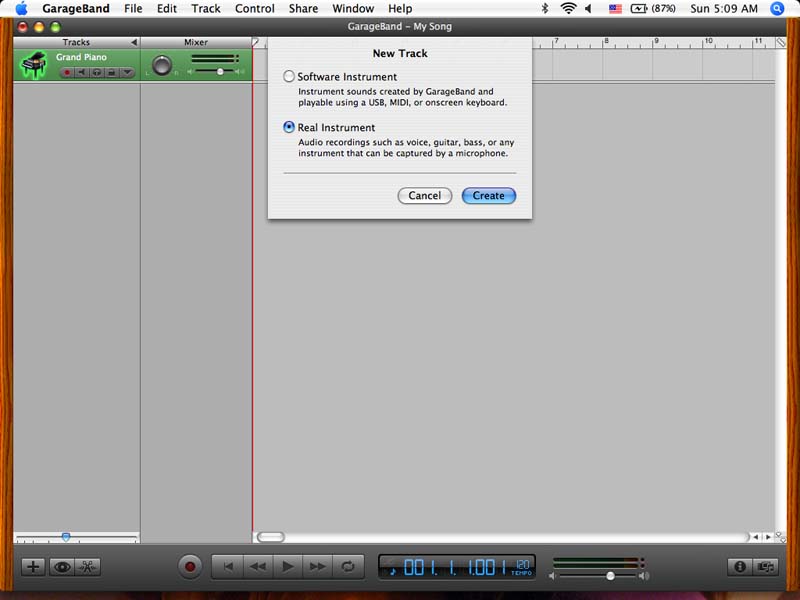Enable recording on the Grand Piano track

(x=67, y=72)
